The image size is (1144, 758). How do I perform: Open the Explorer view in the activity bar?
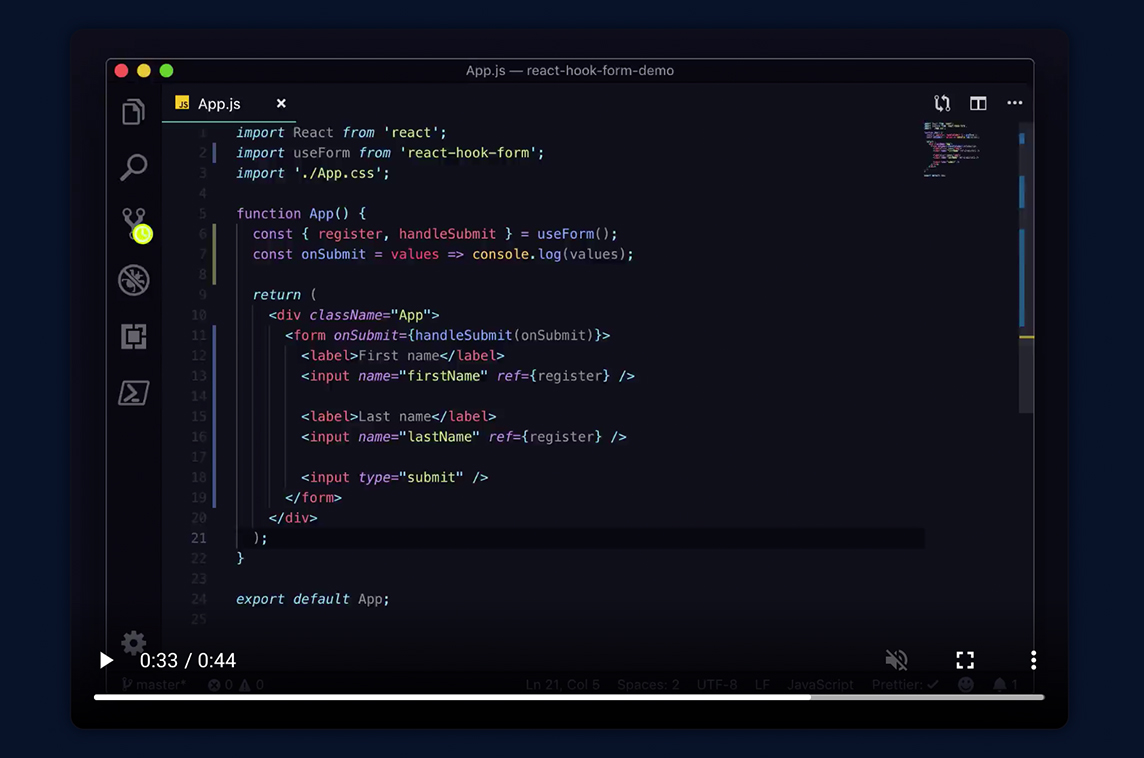click(133, 111)
